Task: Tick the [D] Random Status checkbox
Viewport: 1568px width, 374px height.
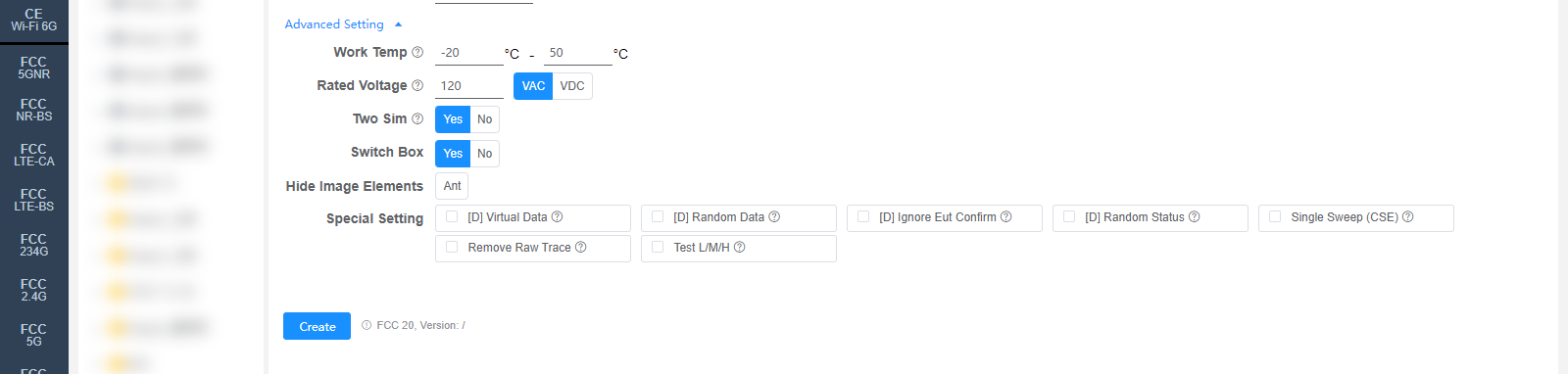Action: point(1069,216)
